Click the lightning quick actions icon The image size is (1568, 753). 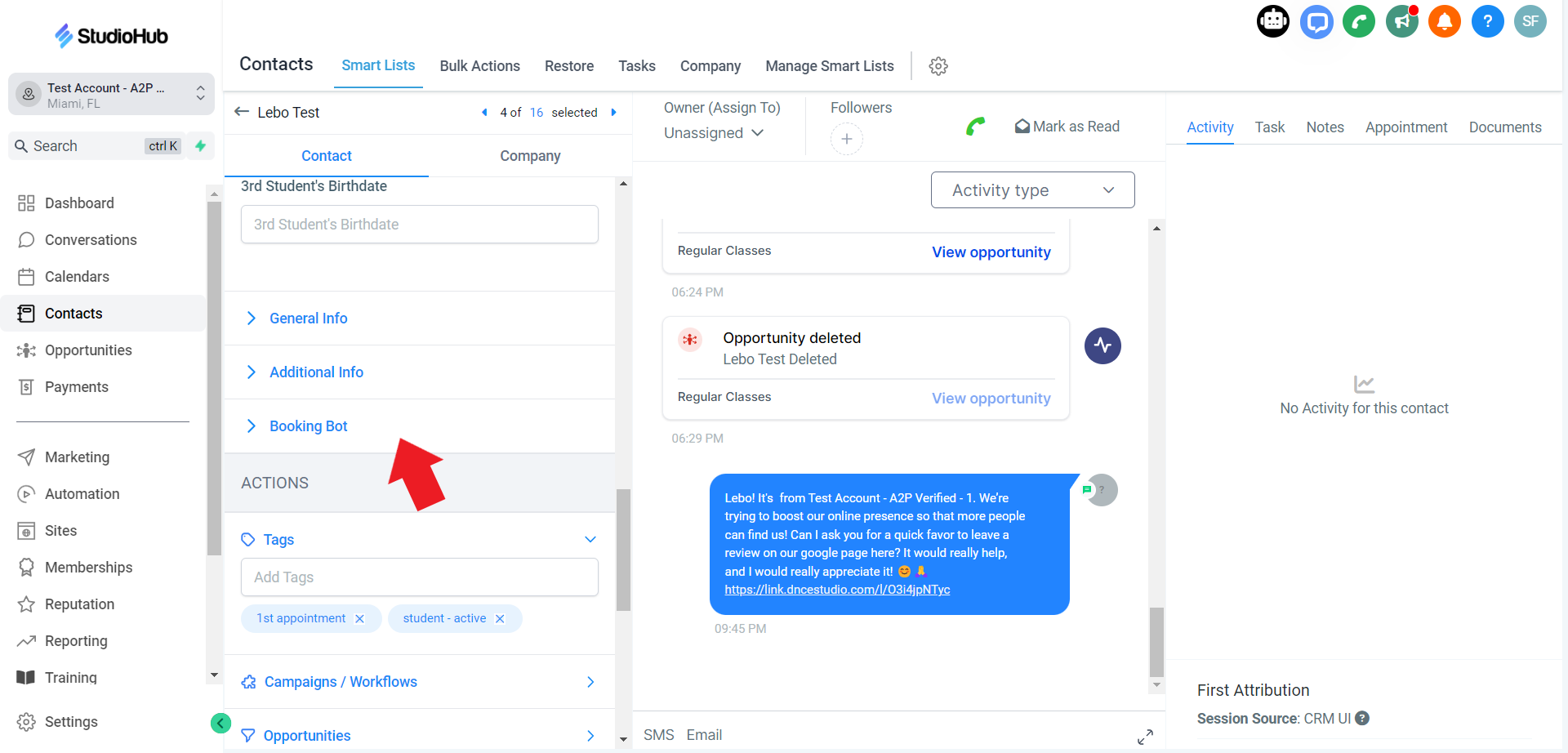[200, 145]
